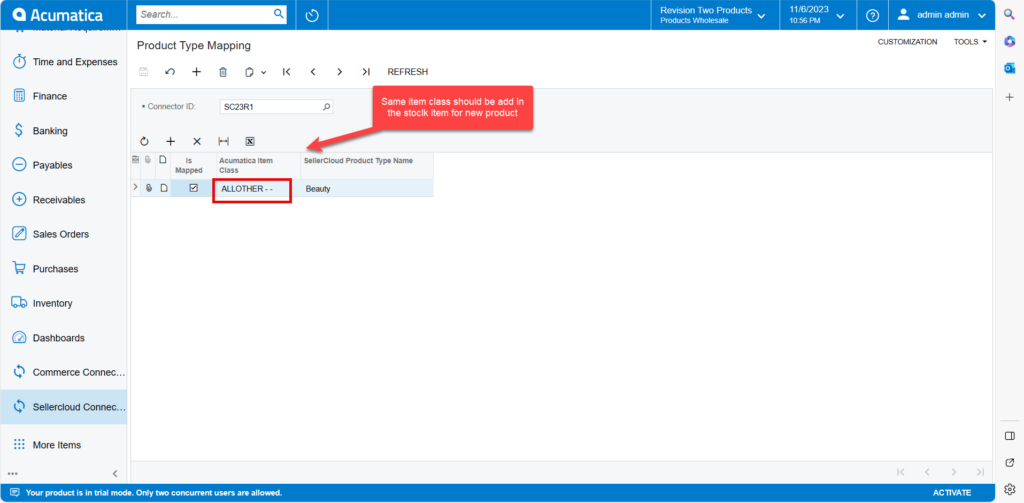This screenshot has width=1024, height=503.
Task: Delete grid row with X icon
Action: click(197, 141)
